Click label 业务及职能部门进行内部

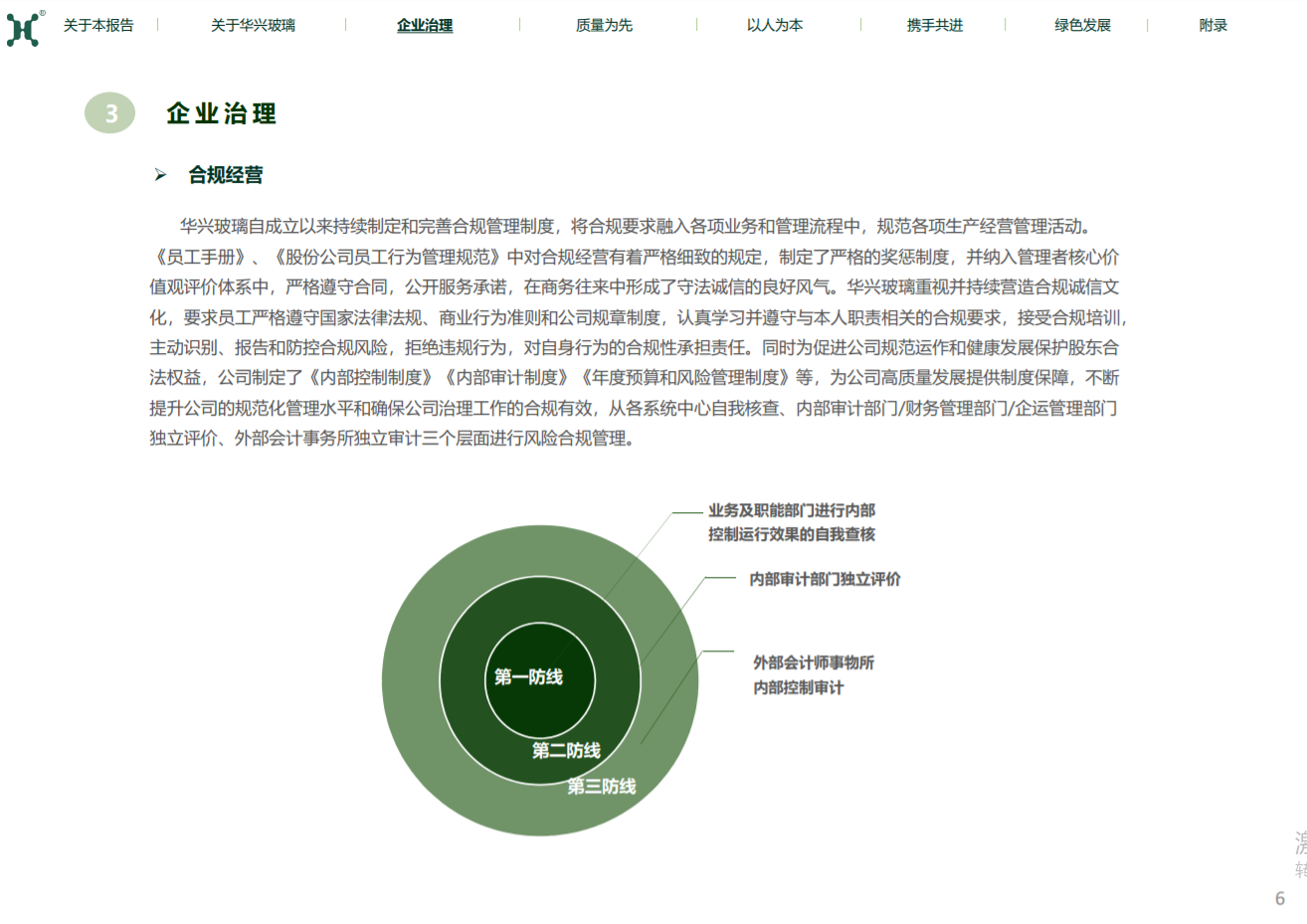792,510
